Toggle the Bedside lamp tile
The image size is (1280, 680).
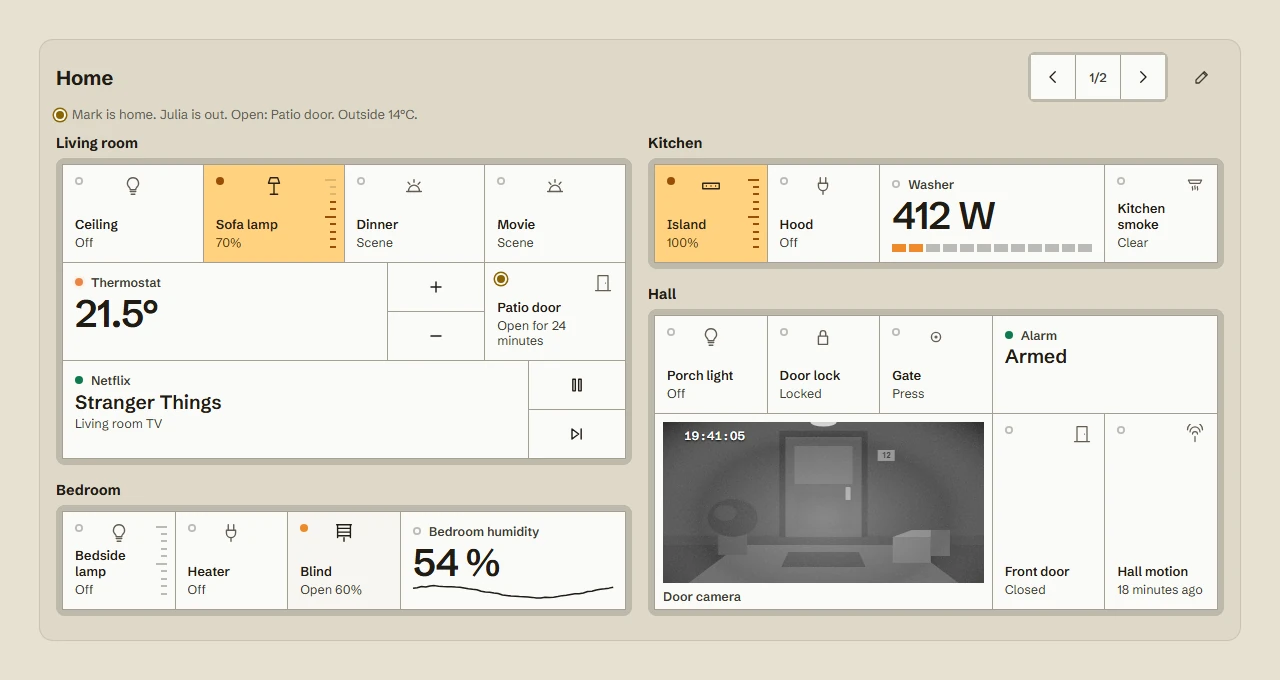[119, 560]
